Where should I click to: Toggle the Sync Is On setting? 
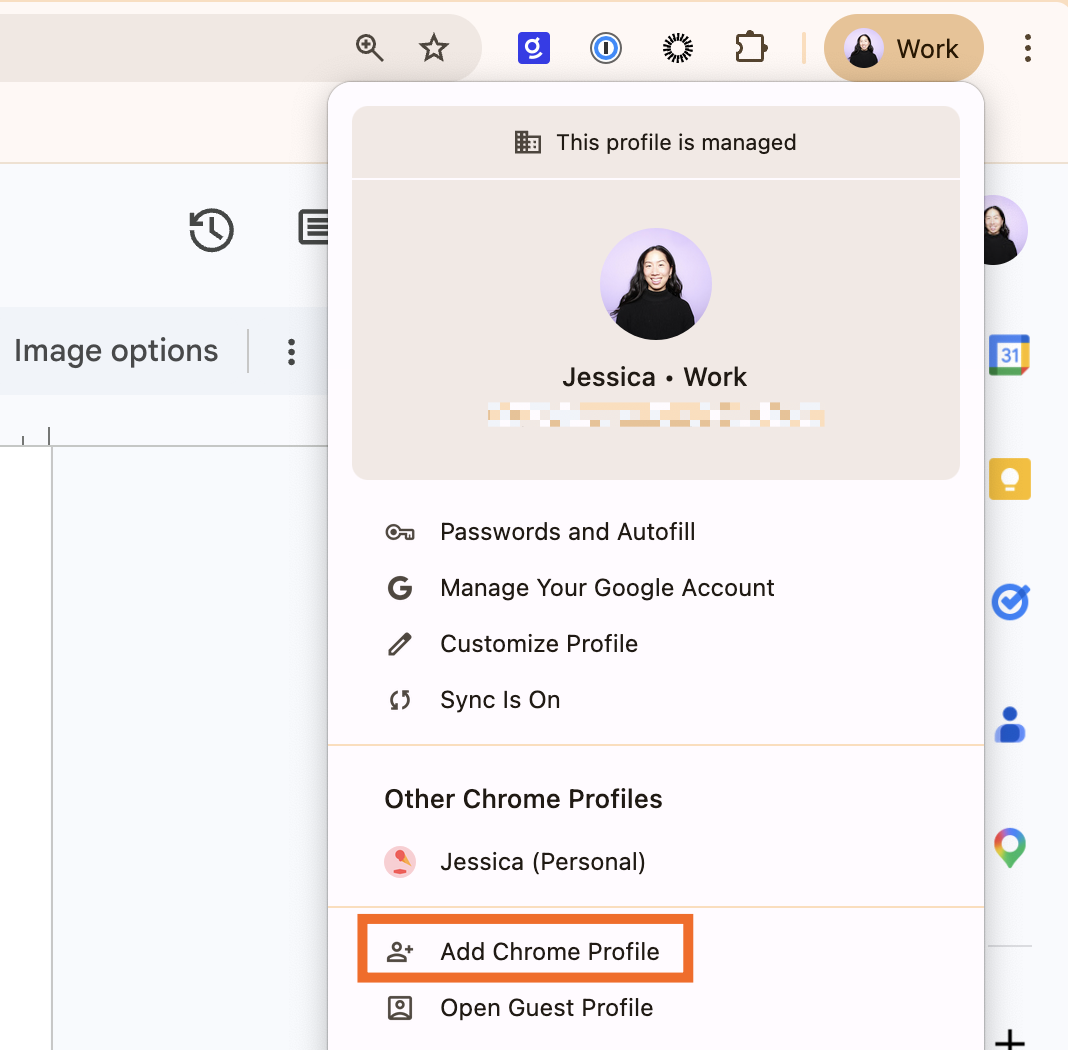tap(499, 699)
